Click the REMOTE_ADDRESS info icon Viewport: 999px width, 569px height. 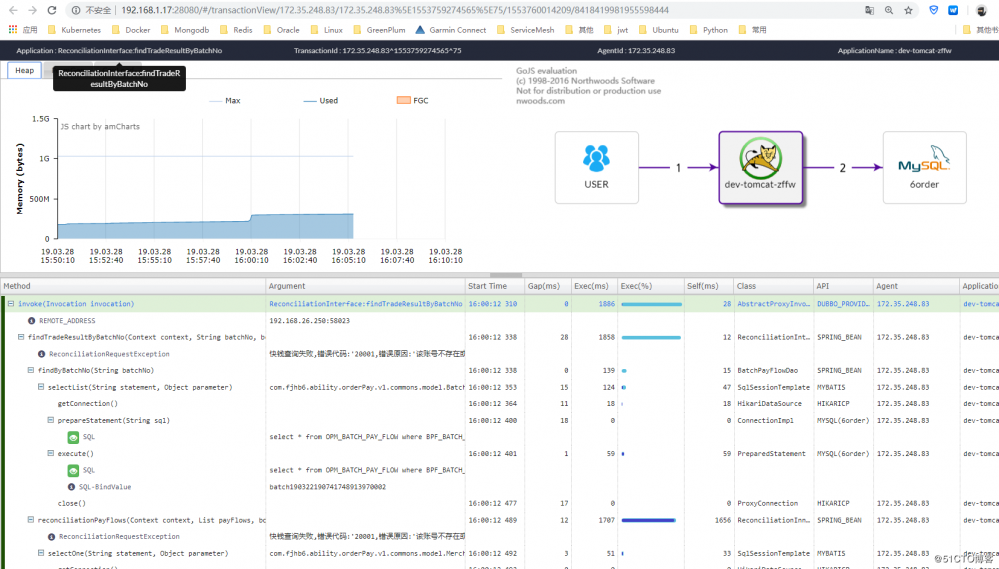click(x=31, y=321)
